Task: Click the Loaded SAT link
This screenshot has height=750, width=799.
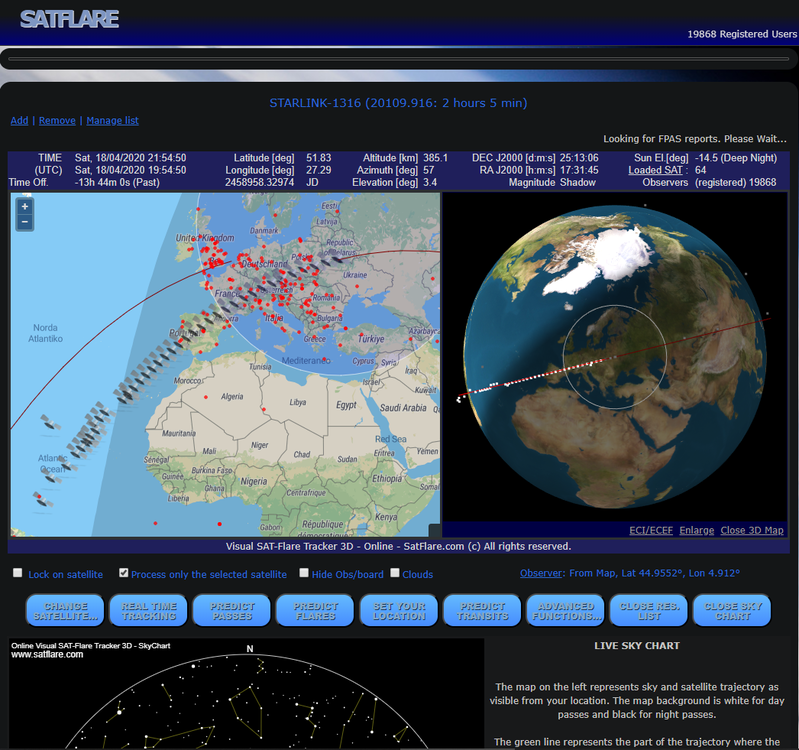Action: point(655,170)
